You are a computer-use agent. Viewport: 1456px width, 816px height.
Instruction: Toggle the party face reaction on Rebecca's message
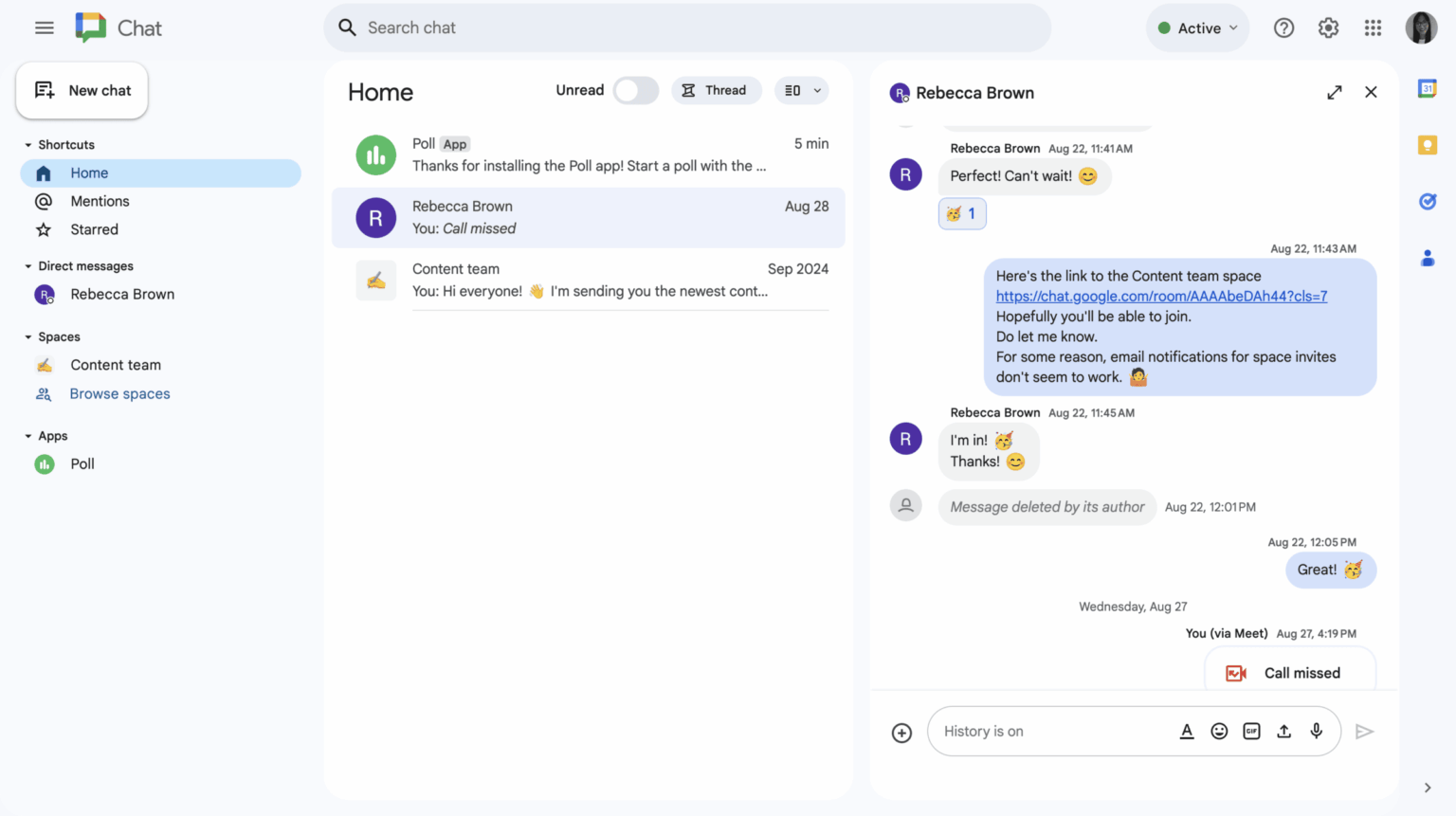pyautogui.click(x=962, y=213)
